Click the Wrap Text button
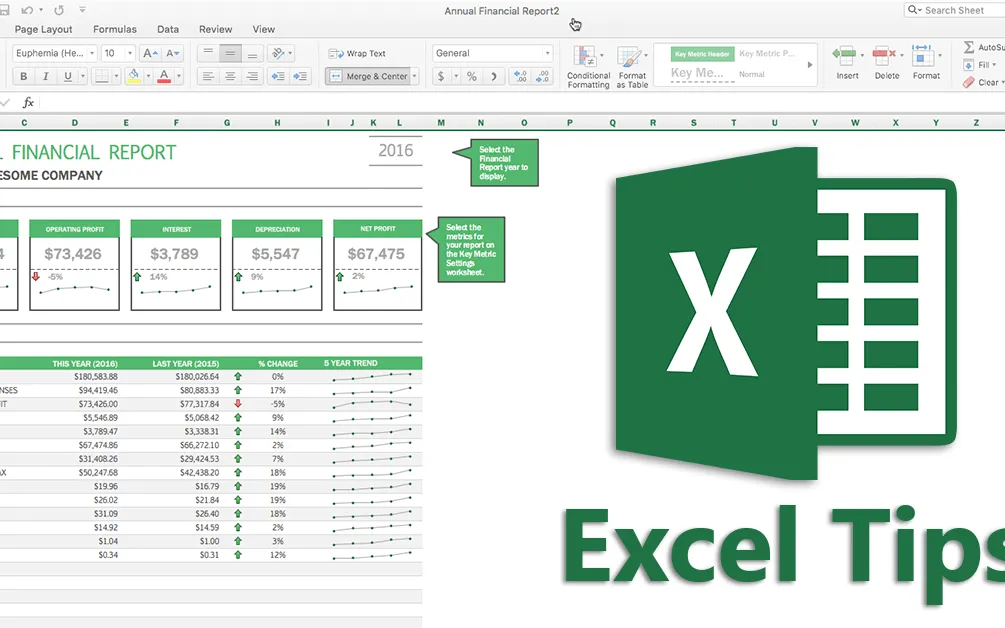 click(x=358, y=53)
